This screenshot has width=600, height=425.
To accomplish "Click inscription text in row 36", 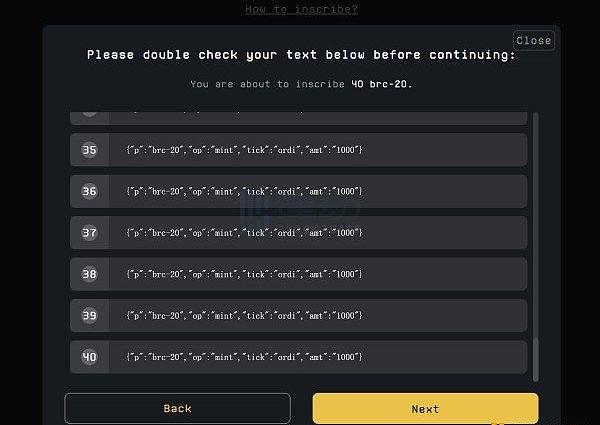I will [x=244, y=191].
